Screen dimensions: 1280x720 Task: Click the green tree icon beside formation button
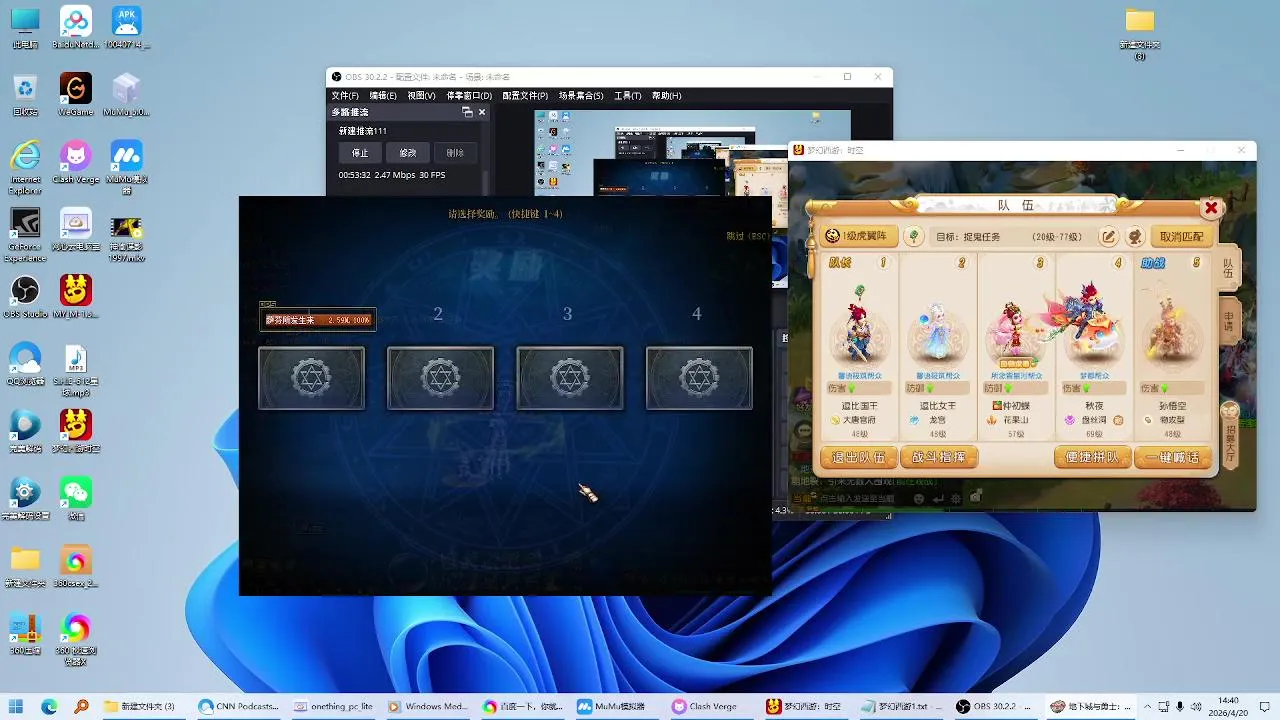point(914,236)
